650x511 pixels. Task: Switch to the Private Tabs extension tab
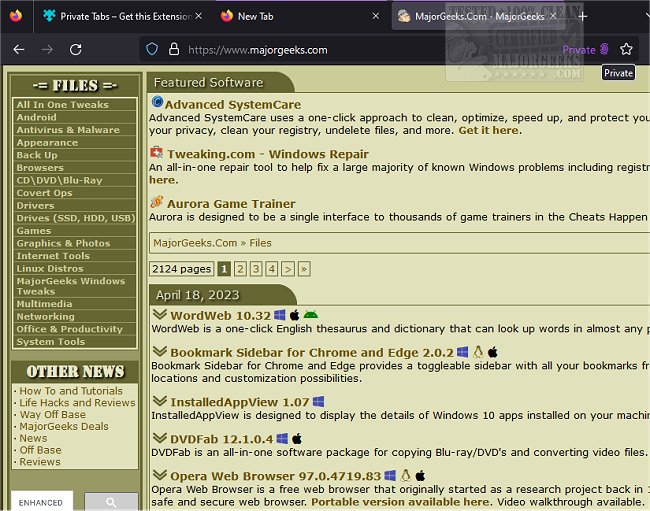(x=120, y=16)
